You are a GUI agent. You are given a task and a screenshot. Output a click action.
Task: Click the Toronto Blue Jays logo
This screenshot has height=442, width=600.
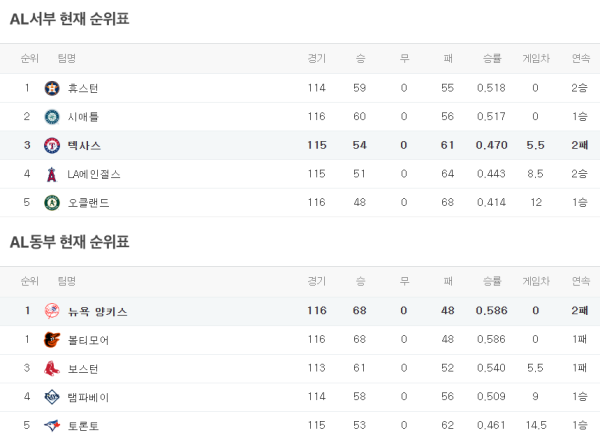click(x=52, y=426)
